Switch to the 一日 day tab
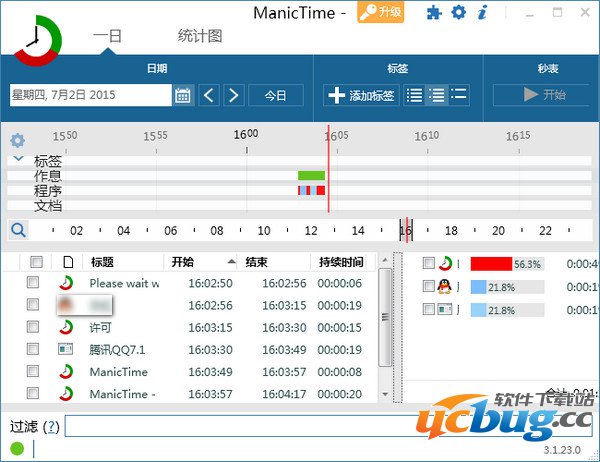This screenshot has height=462, width=600. click(x=107, y=36)
